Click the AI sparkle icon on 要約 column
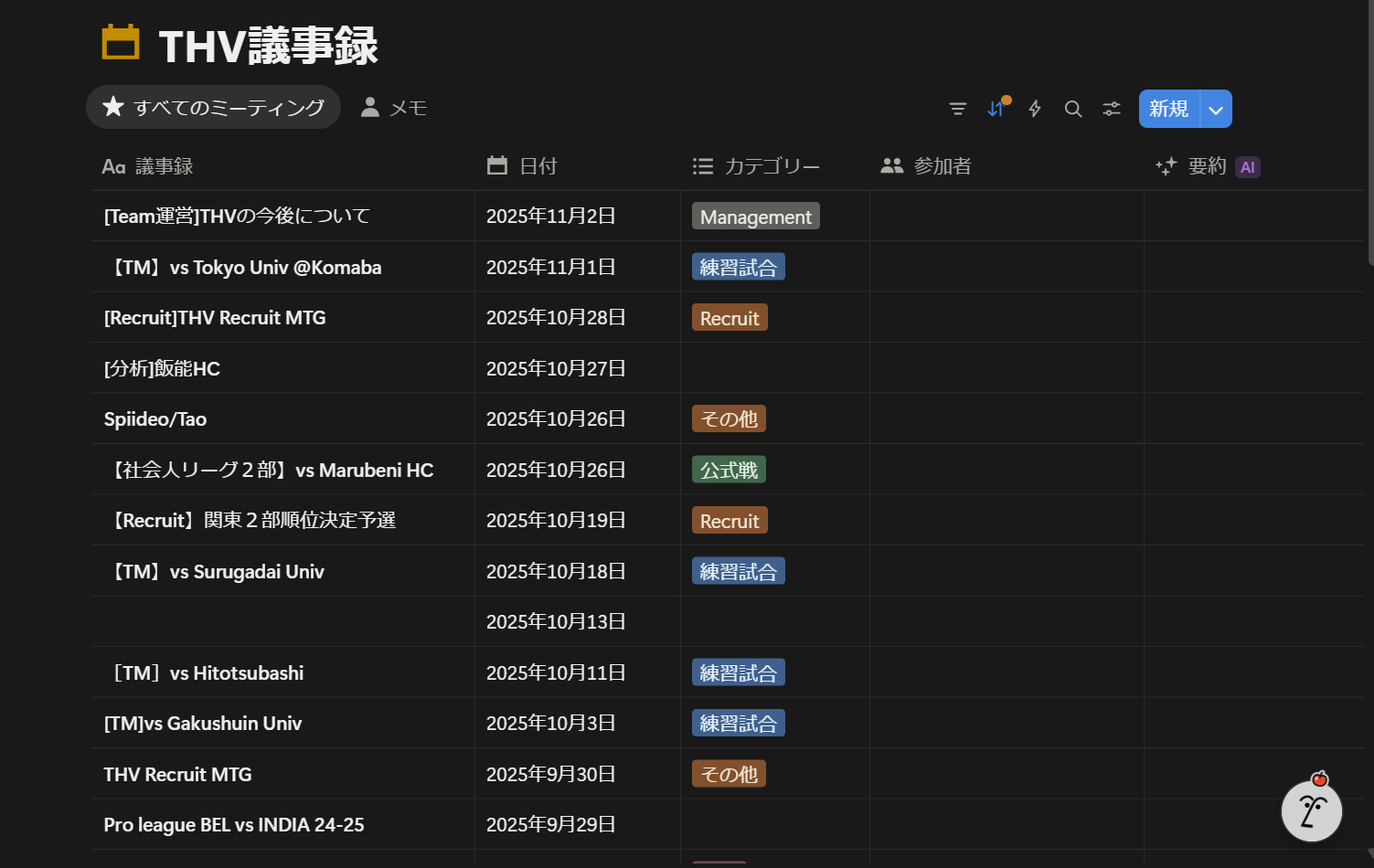 [1166, 166]
